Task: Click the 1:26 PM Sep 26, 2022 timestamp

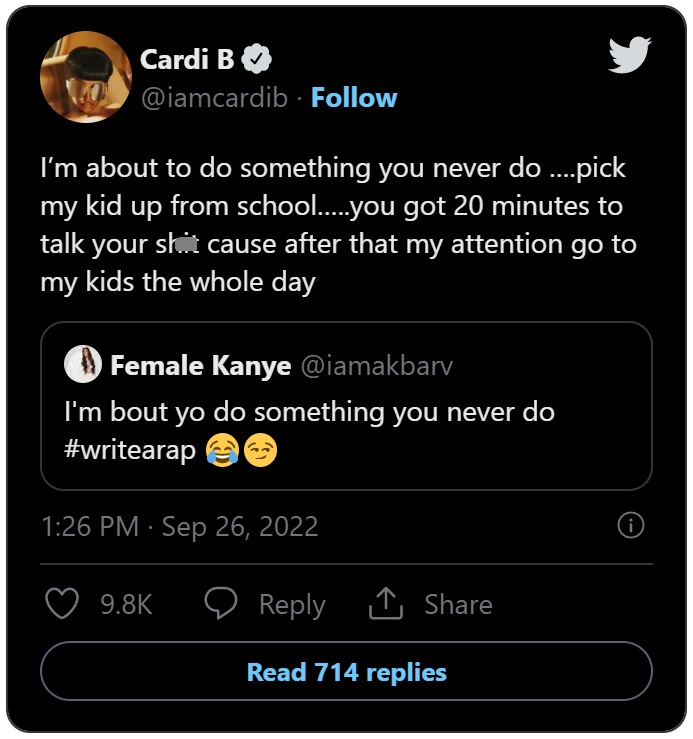Action: [x=180, y=527]
